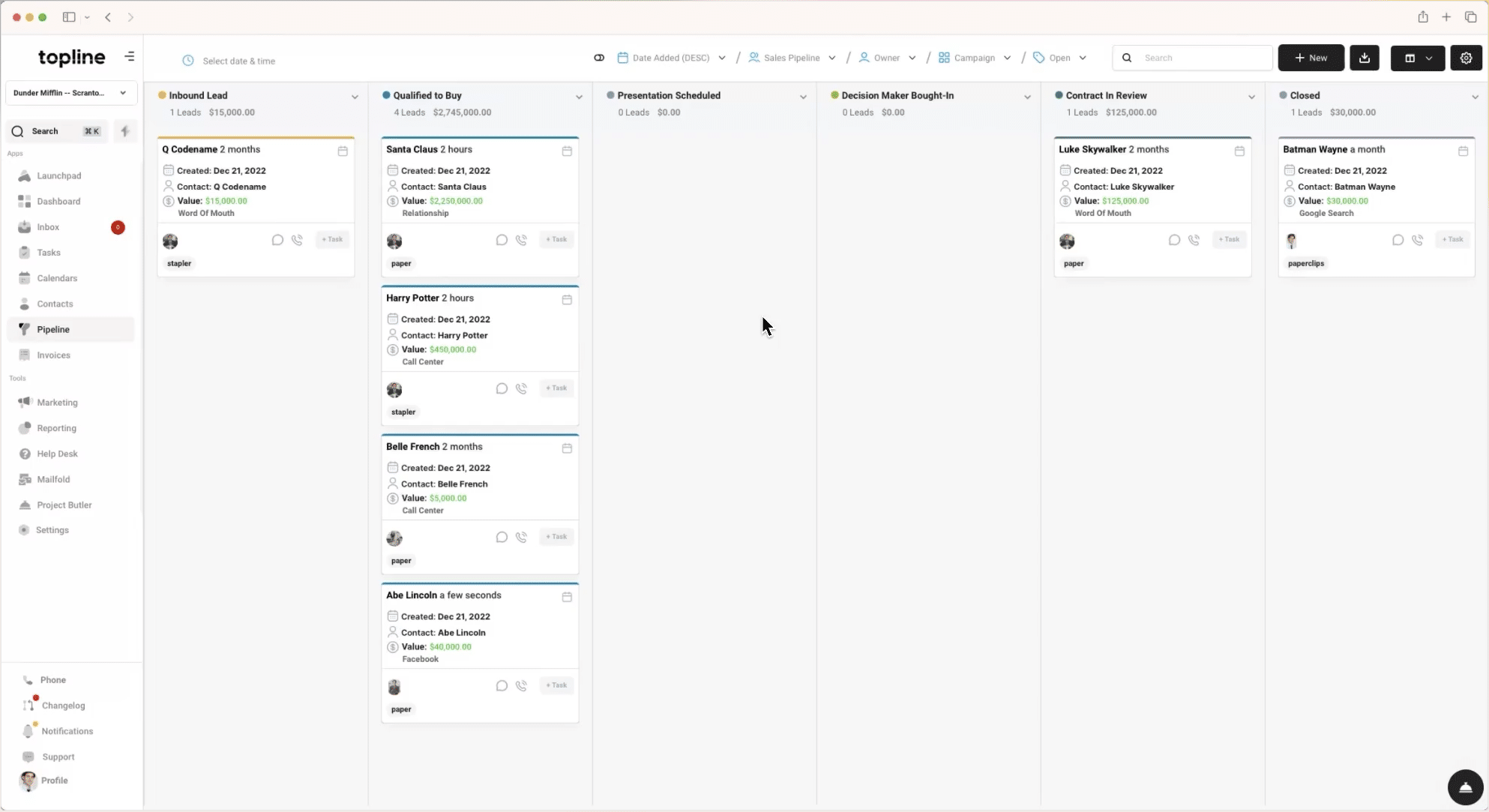
Task: Click message icon on Luke Skywalker card
Action: 1174,240
